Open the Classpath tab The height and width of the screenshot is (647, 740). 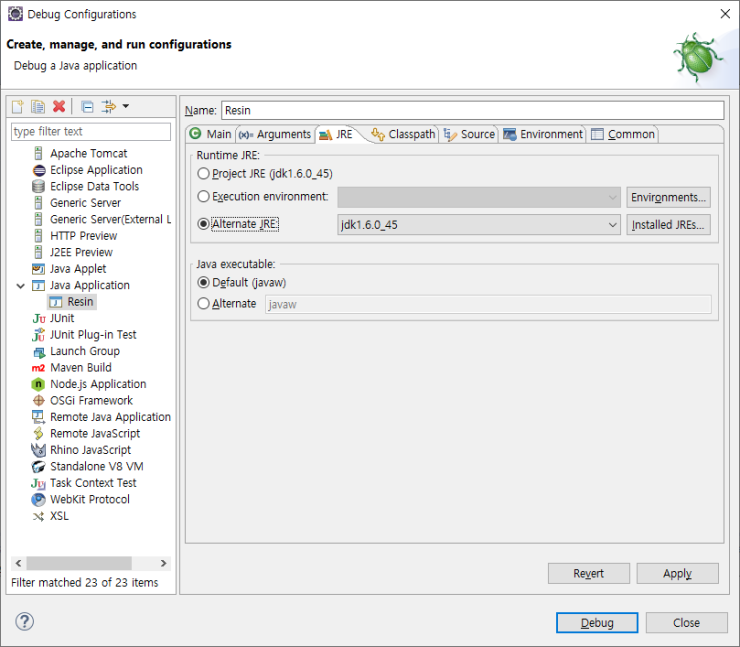[x=403, y=134]
